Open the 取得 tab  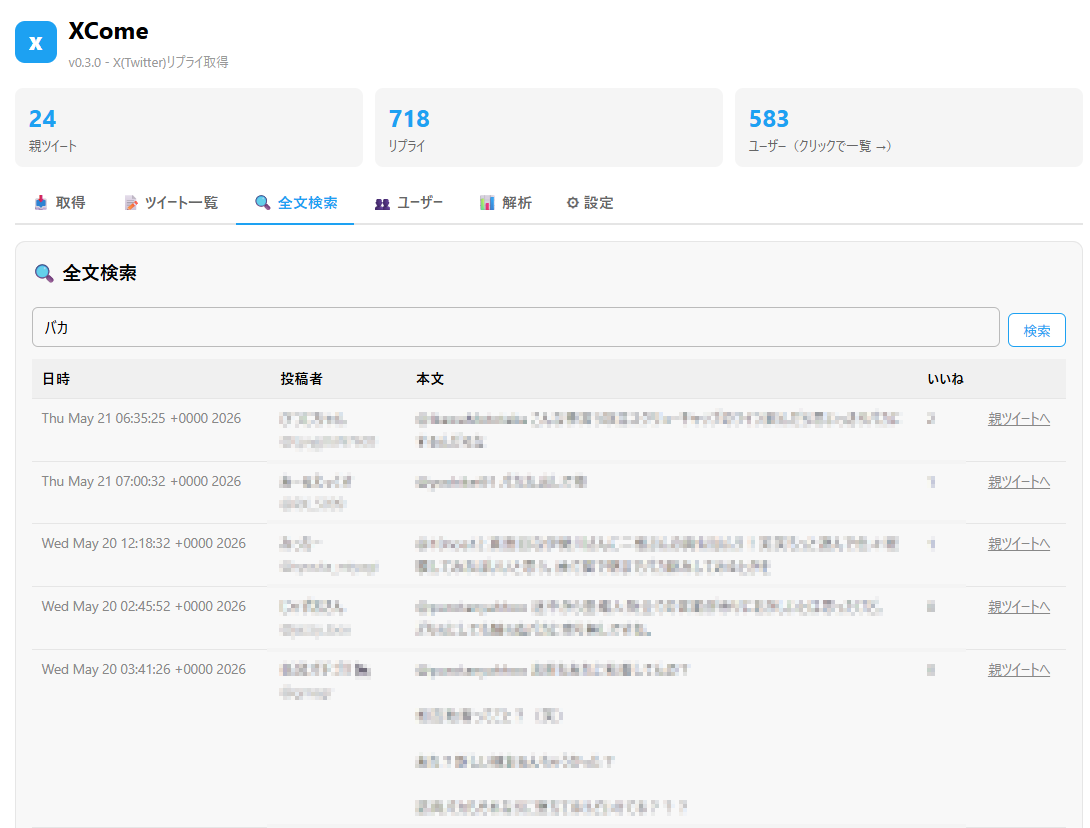tap(60, 202)
